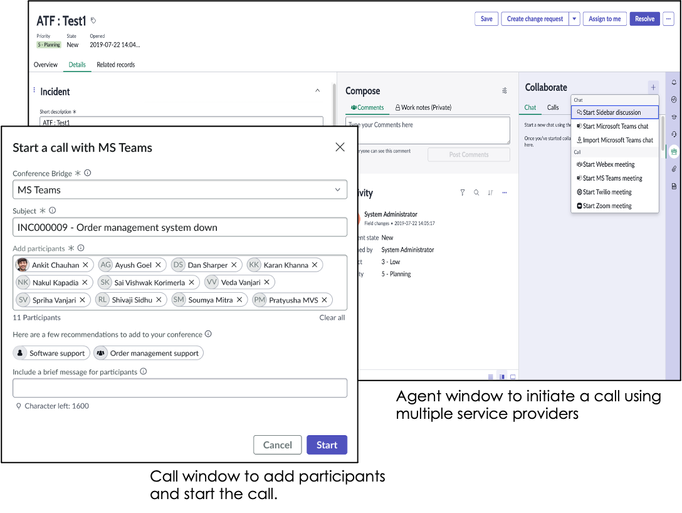Remove Ayush Goel from participants
682x513 pixels.
point(158,265)
